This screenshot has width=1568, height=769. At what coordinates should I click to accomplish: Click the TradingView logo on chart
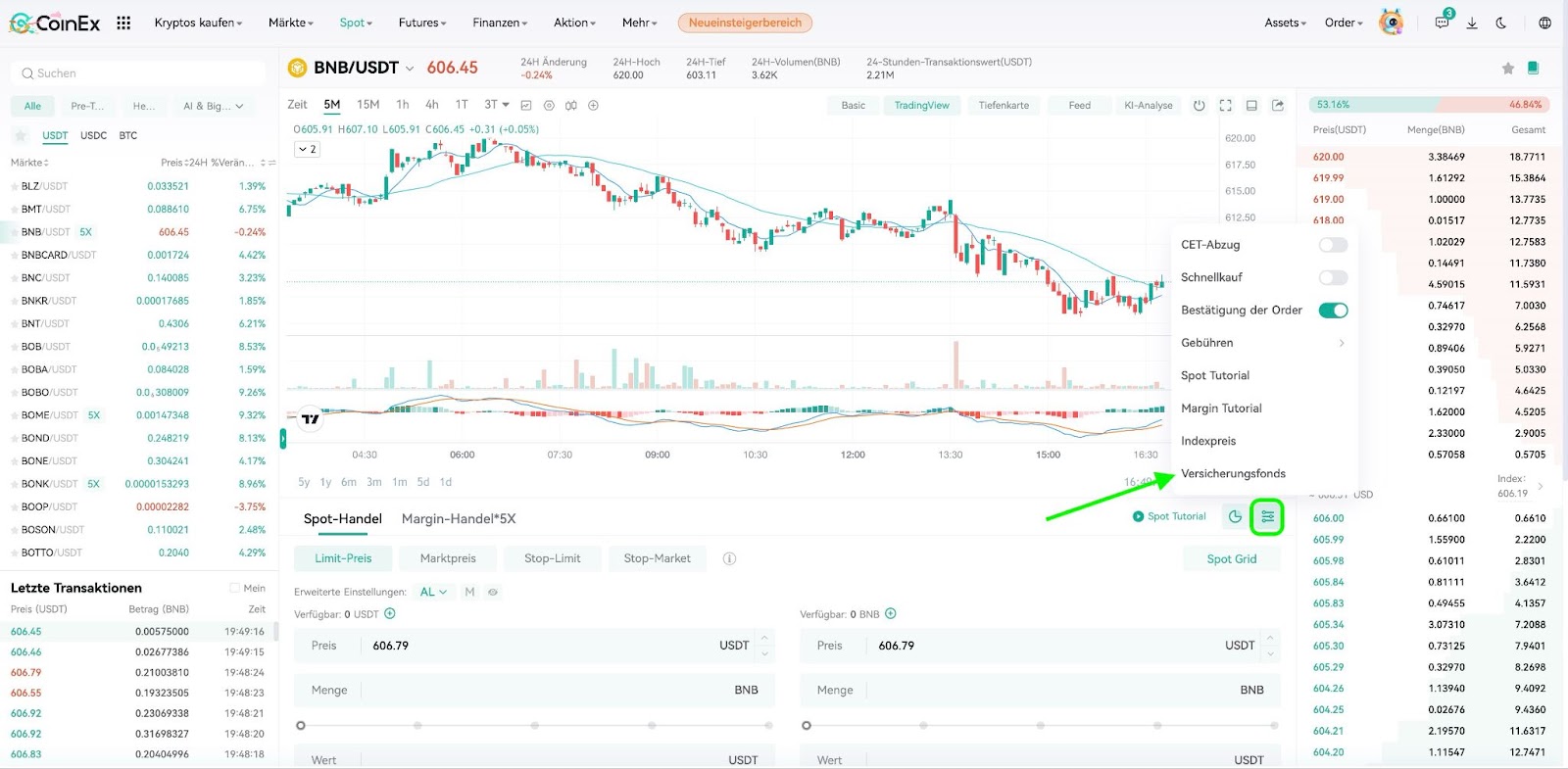tap(311, 419)
